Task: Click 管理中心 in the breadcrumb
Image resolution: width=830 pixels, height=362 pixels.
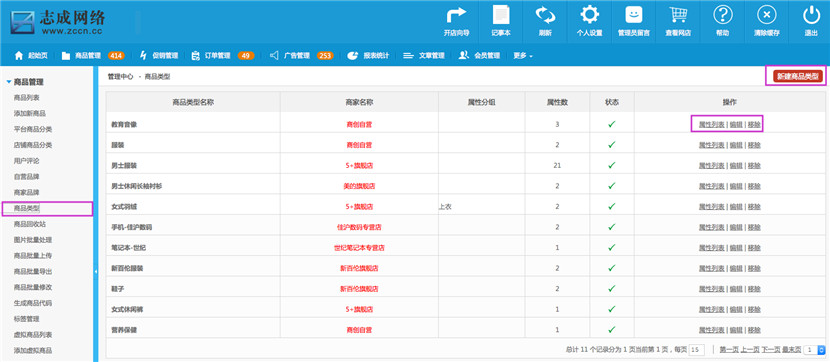Action: (120, 77)
